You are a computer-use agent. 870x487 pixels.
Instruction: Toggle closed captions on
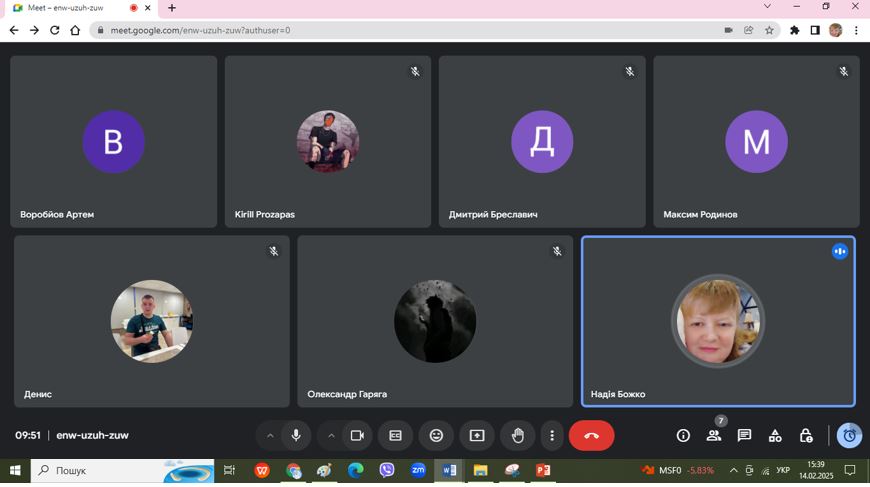pos(396,436)
